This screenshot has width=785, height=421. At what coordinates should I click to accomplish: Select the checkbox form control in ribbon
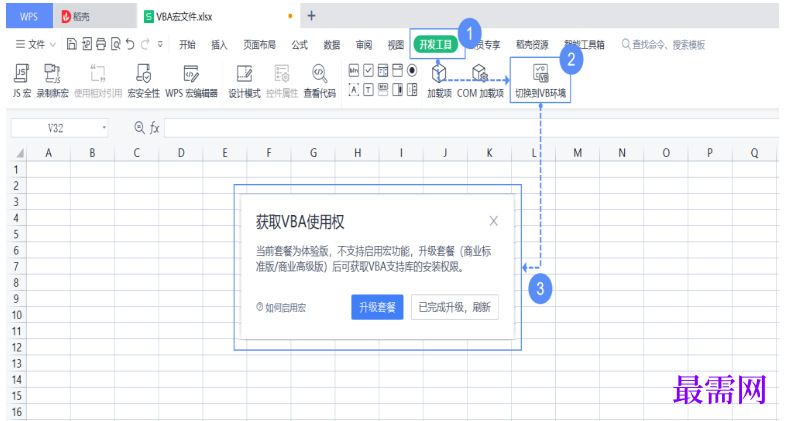368,70
